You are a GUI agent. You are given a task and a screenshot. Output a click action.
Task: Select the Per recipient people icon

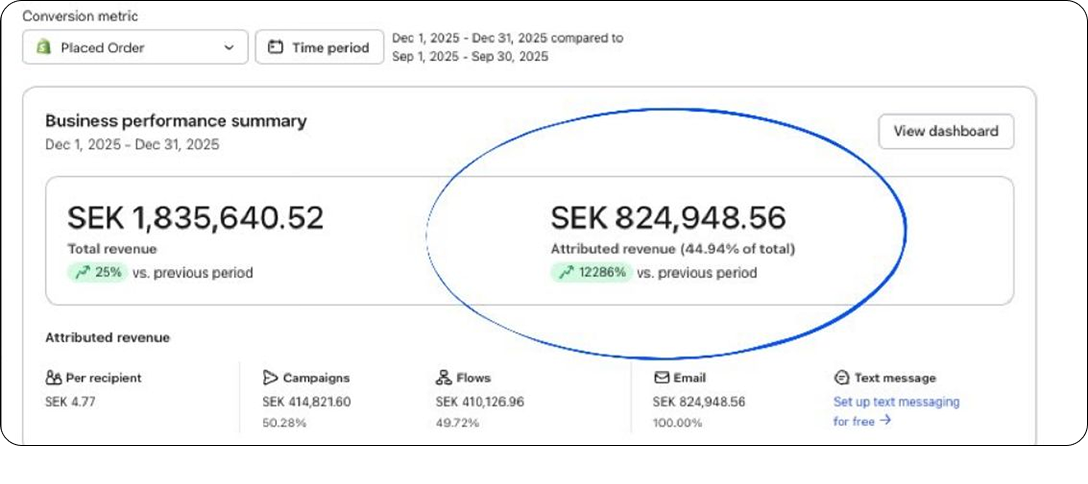pos(53,378)
